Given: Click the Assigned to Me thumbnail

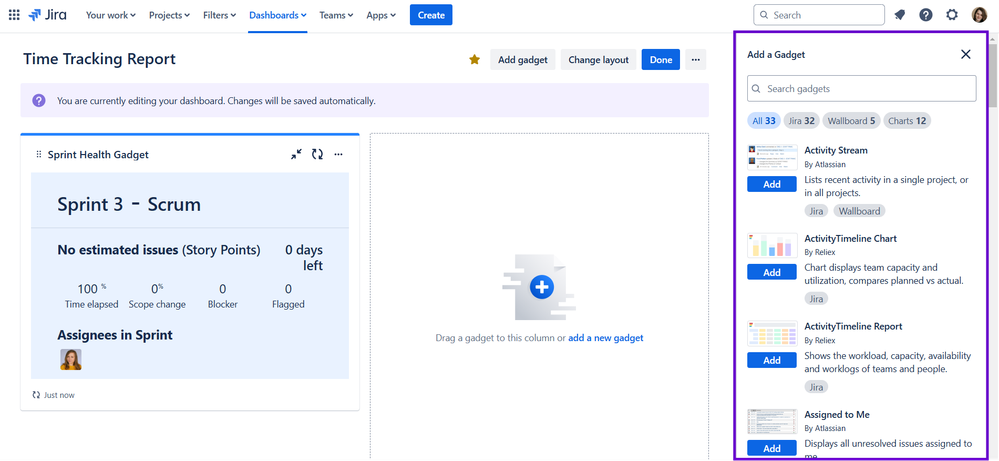Looking at the screenshot, I should tap(772, 421).
